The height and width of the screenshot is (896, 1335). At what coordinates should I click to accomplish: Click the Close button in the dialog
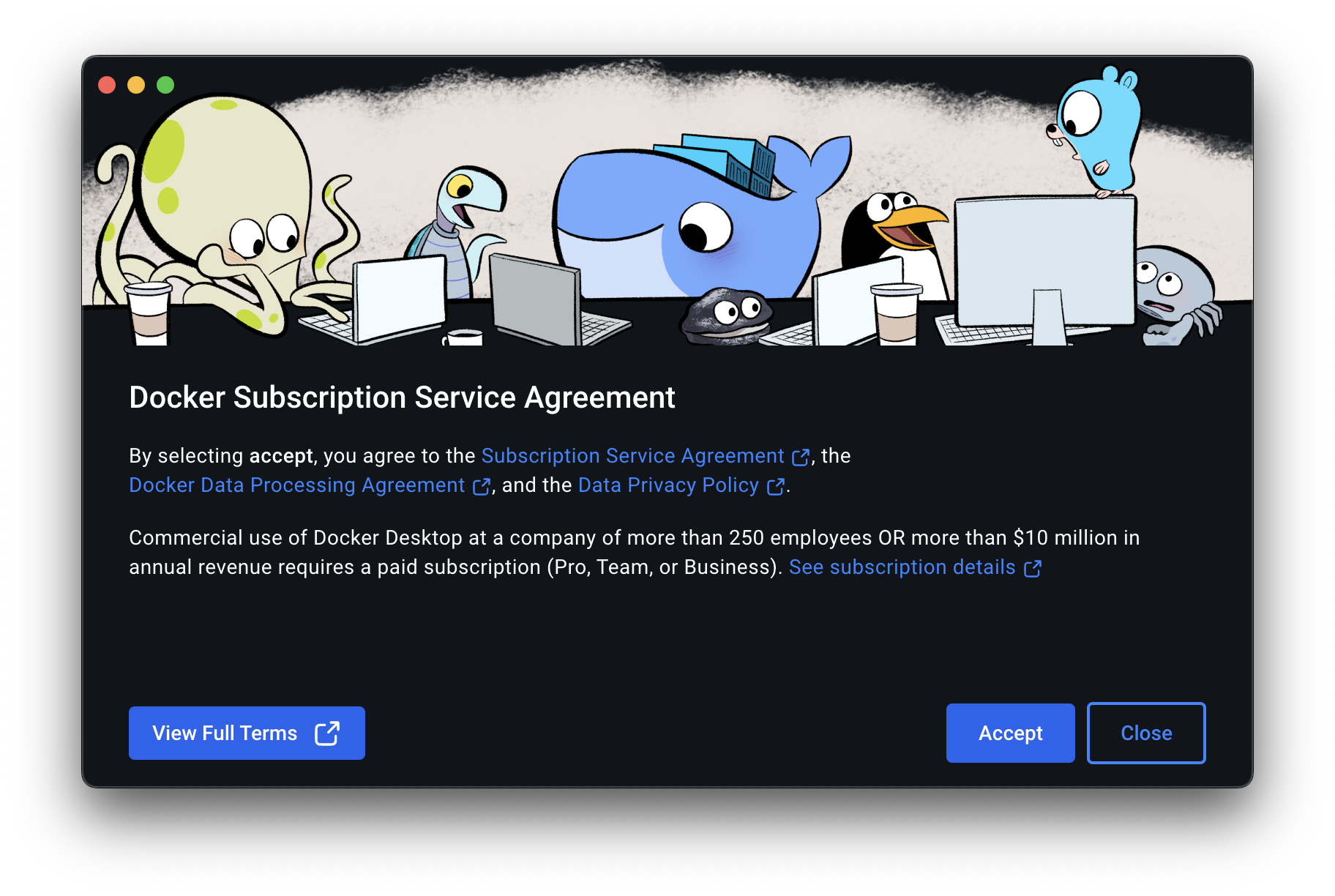[x=1146, y=733]
